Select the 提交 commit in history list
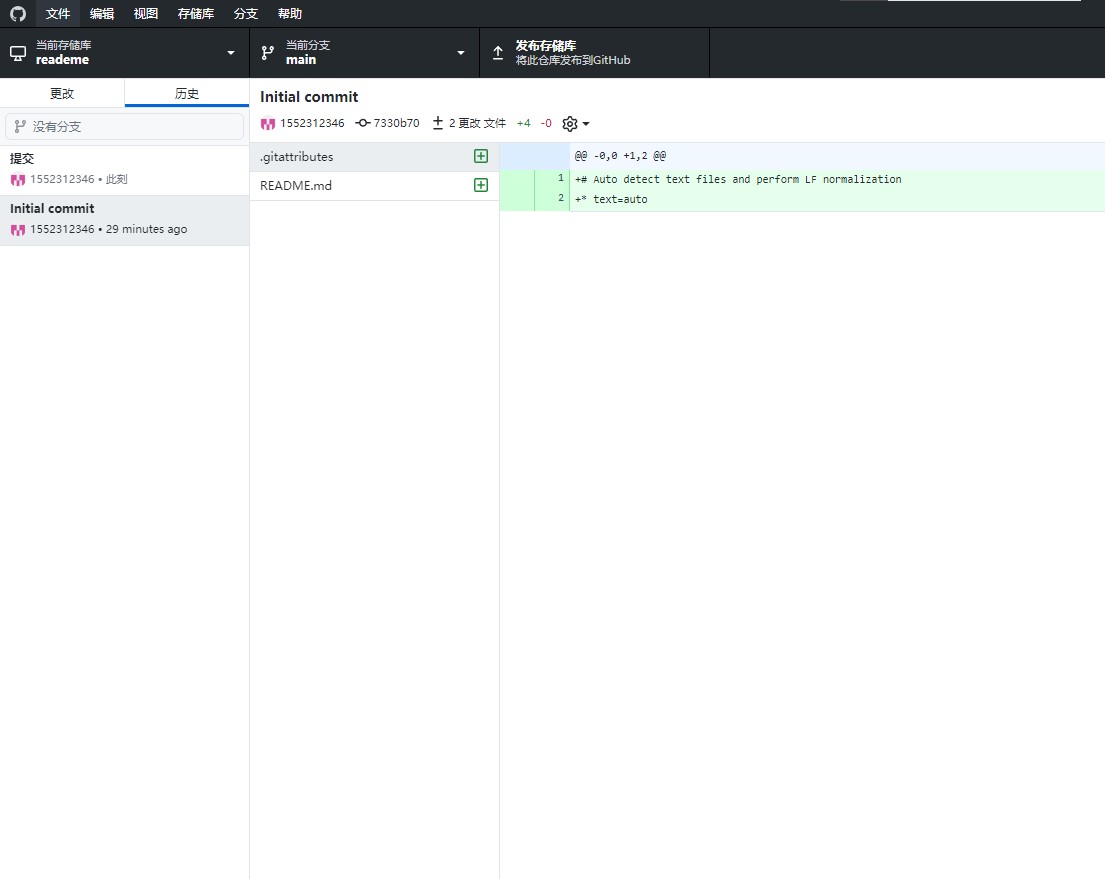 coord(124,169)
